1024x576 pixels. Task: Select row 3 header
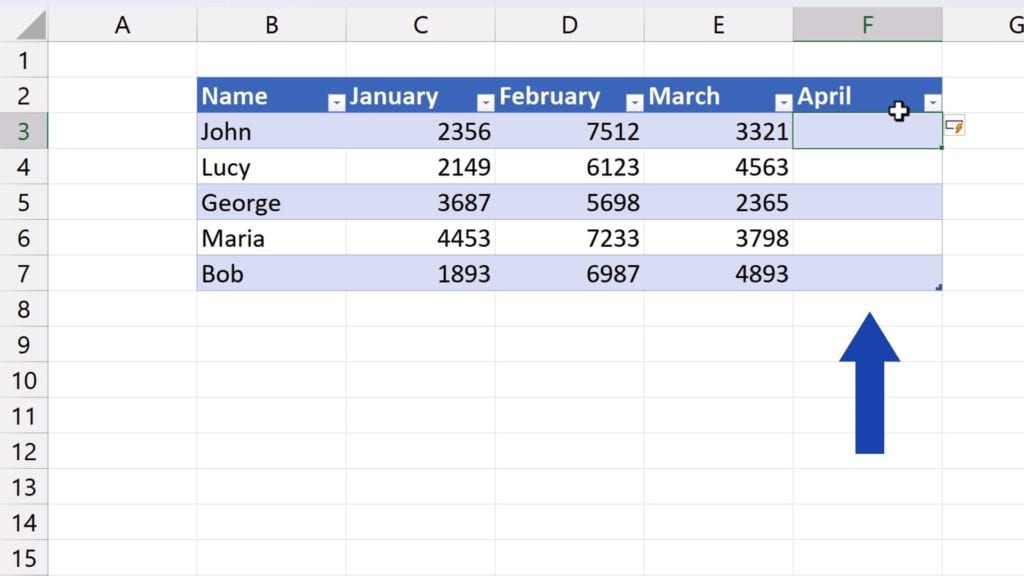click(x=24, y=131)
